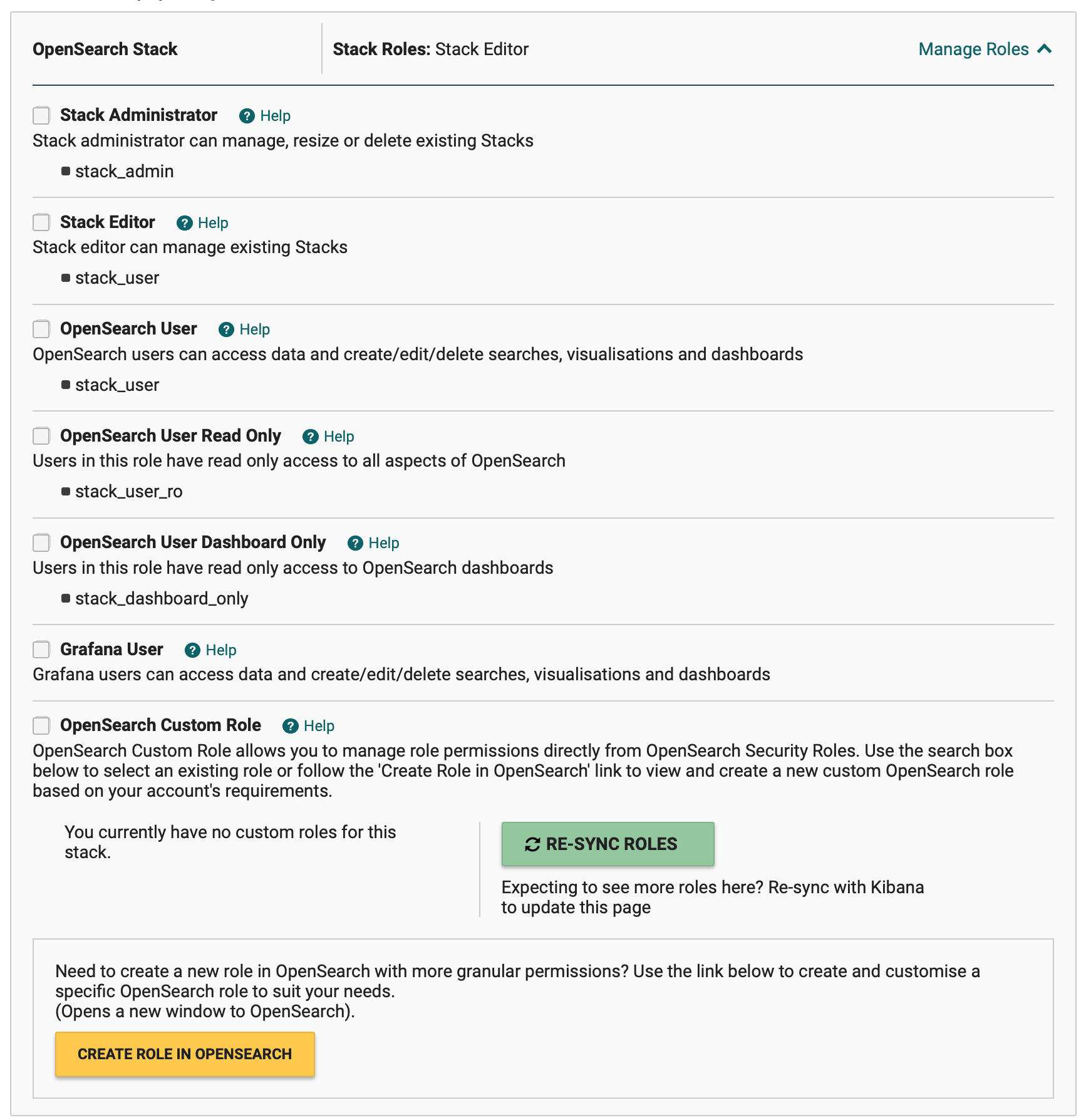Viewport: 1086px width, 1120px height.
Task: Click the Help link for Stack Editor
Action: pyautogui.click(x=212, y=223)
